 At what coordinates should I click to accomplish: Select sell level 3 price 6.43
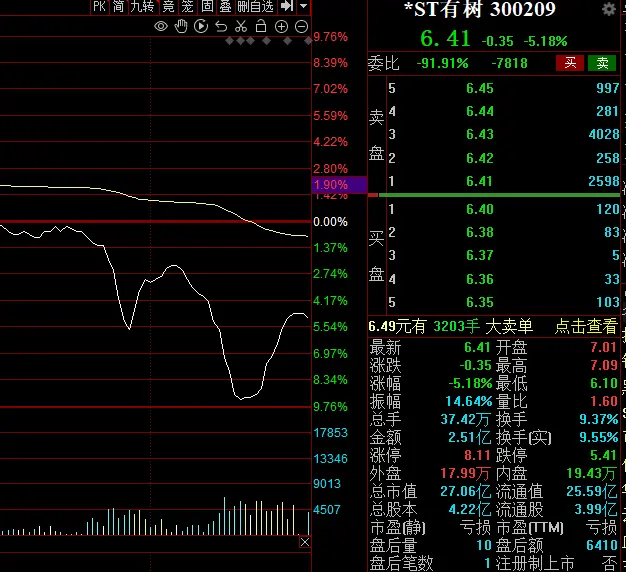point(479,135)
